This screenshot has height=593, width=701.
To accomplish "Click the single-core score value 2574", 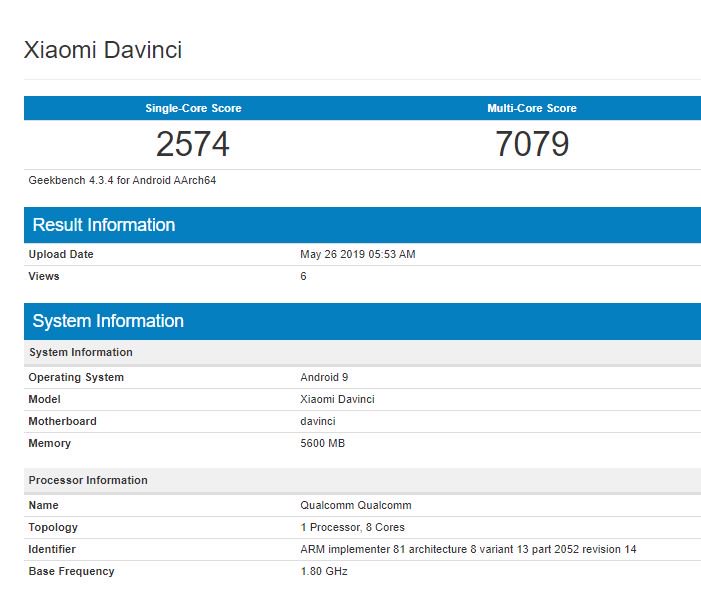I will coord(193,144).
